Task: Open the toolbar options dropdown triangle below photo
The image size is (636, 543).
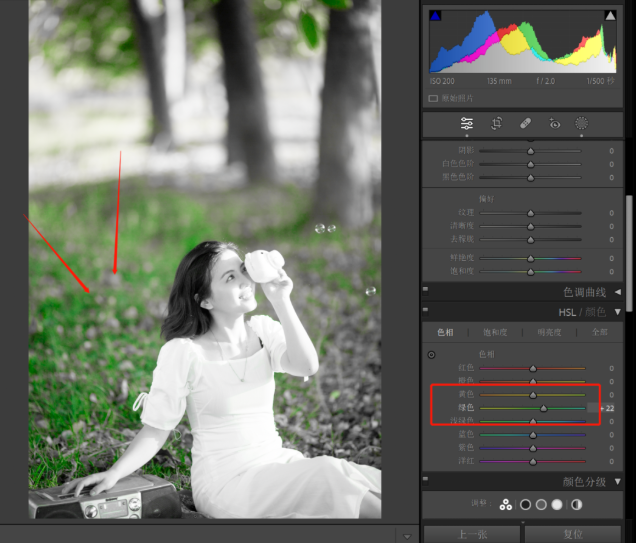Action: coord(407,537)
